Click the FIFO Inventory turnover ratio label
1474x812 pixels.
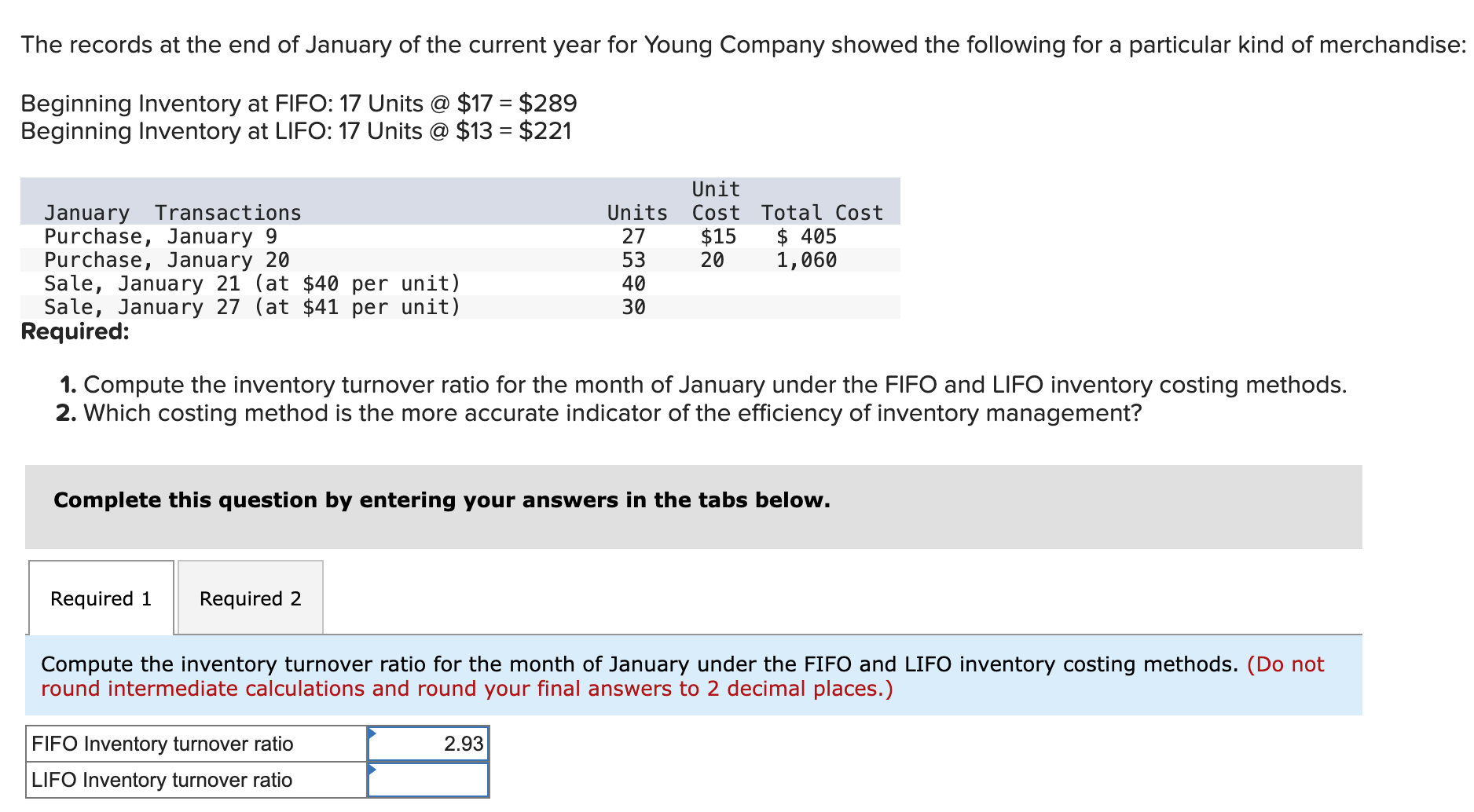click(162, 743)
